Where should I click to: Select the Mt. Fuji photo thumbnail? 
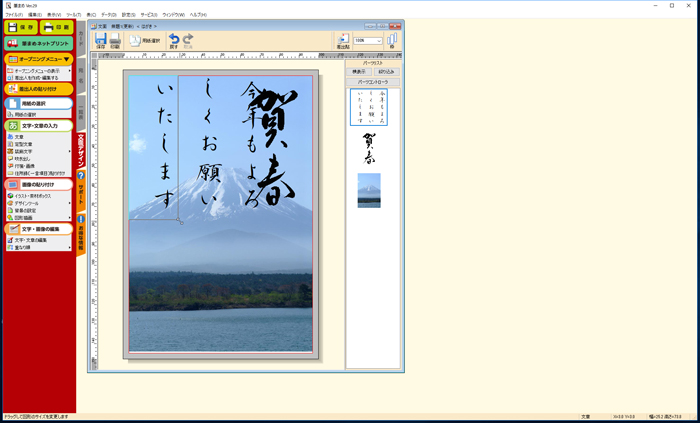(369, 190)
